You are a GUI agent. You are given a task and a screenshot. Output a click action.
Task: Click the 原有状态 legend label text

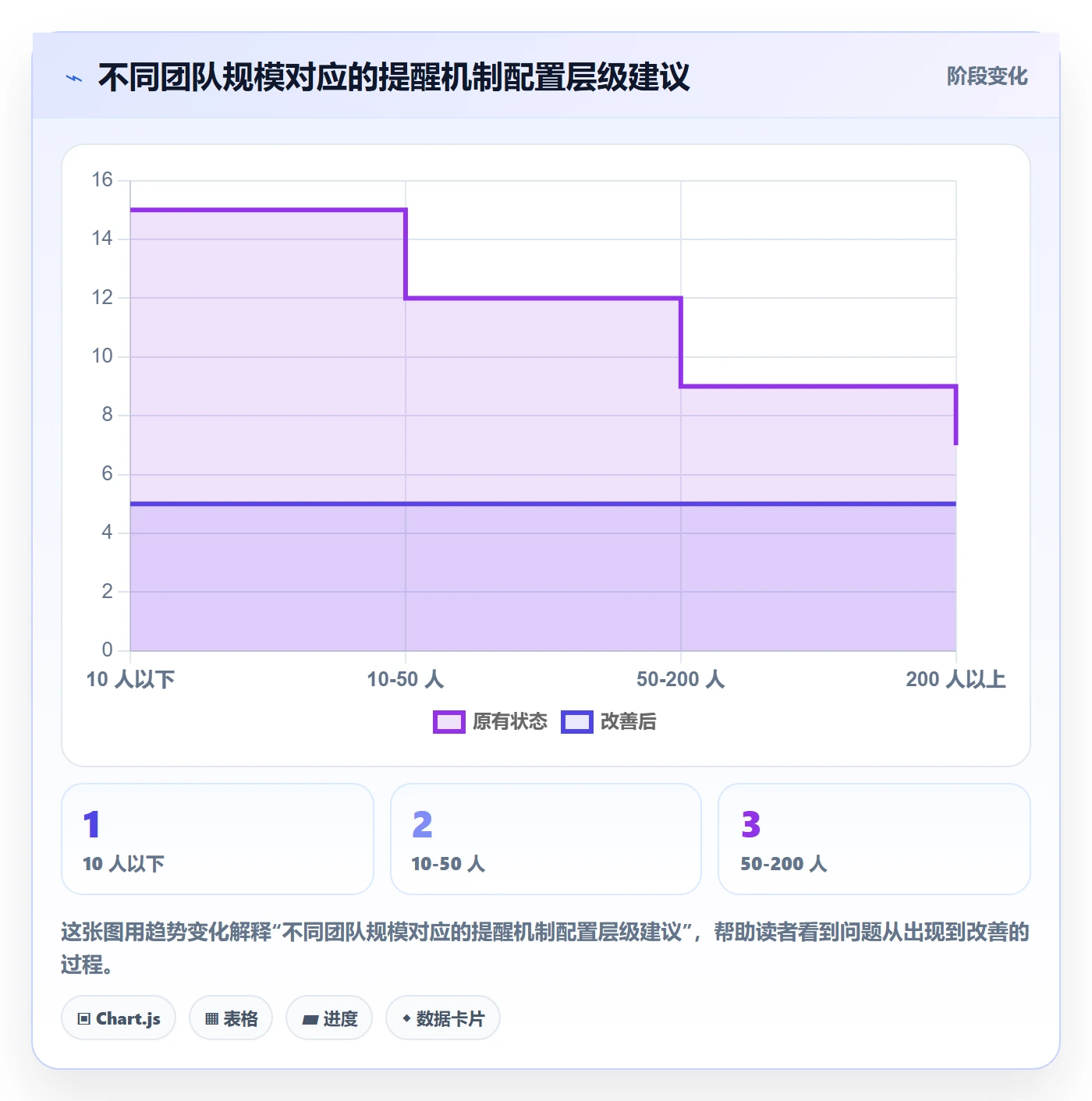pos(510,722)
